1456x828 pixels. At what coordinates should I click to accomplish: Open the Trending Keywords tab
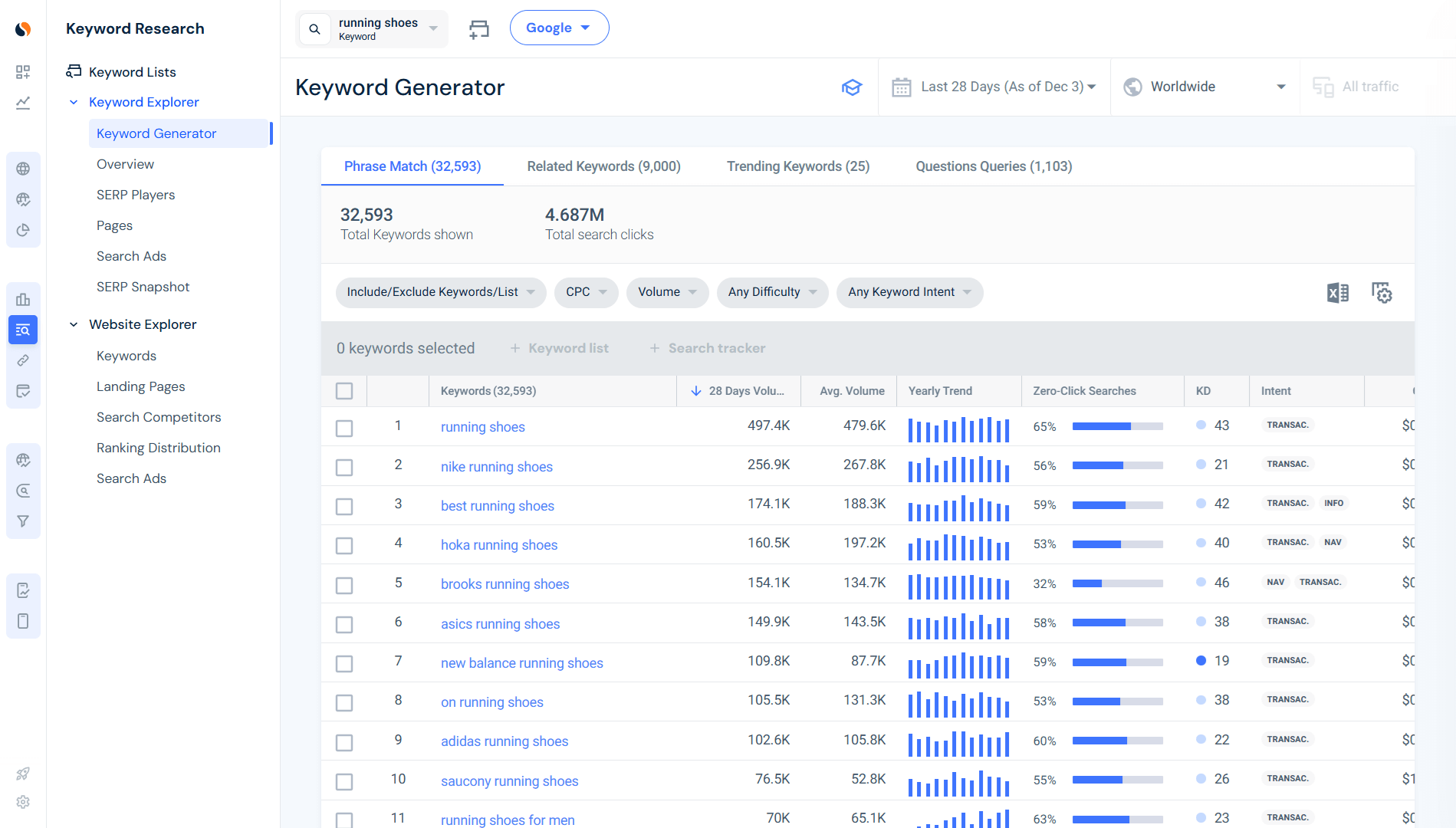797,166
